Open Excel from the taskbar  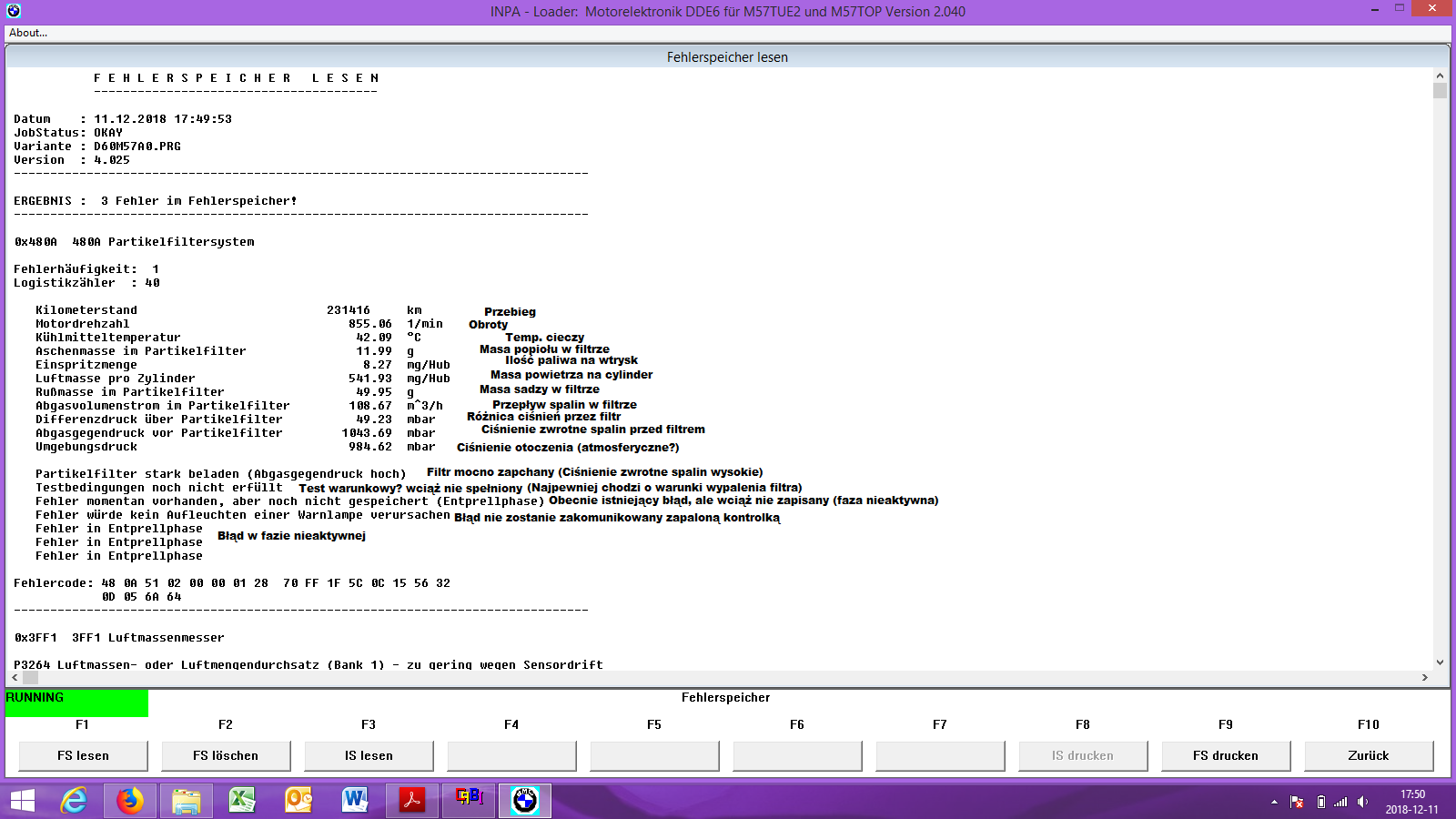(243, 801)
